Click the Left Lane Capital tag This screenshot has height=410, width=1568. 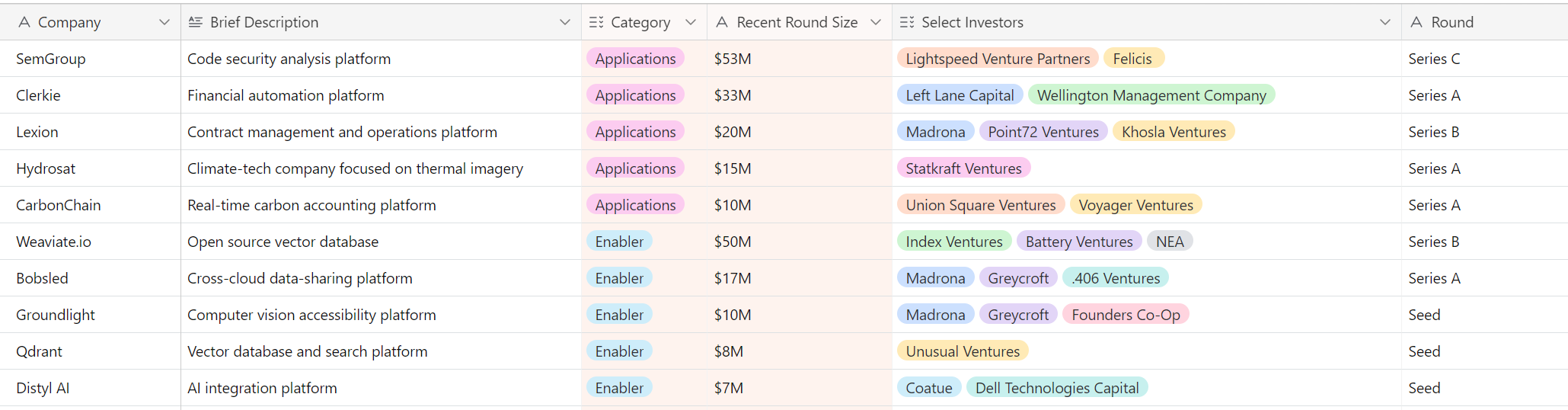(x=960, y=95)
